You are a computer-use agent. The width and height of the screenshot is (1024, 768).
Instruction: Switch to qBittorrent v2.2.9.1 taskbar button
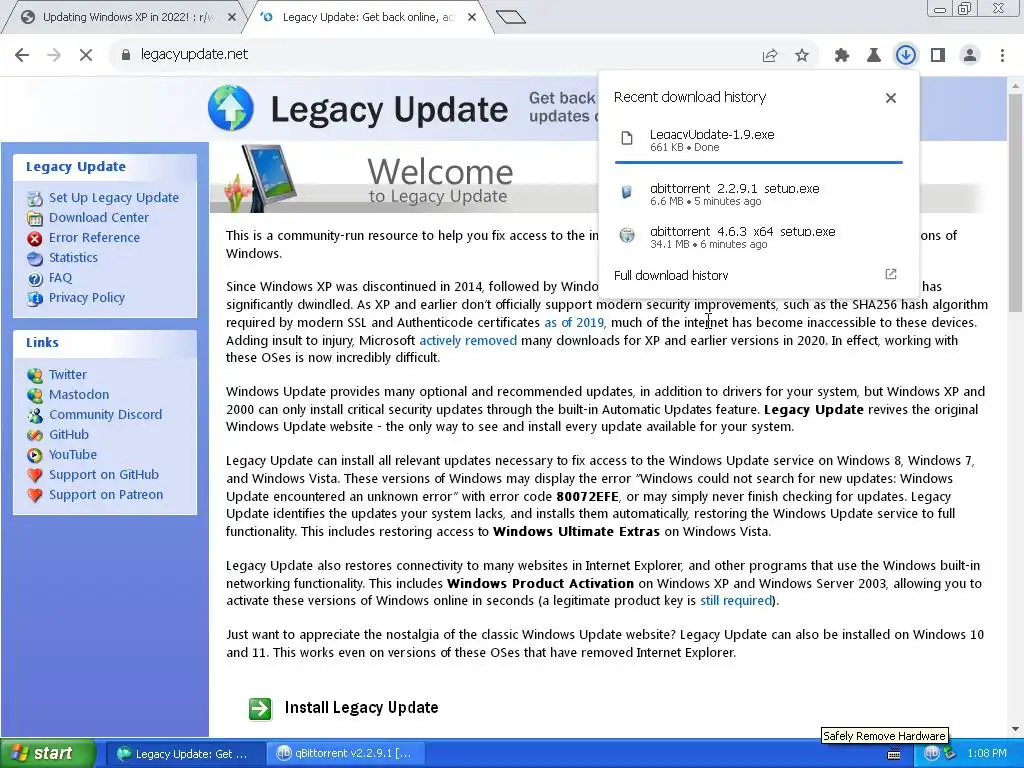tap(347, 754)
